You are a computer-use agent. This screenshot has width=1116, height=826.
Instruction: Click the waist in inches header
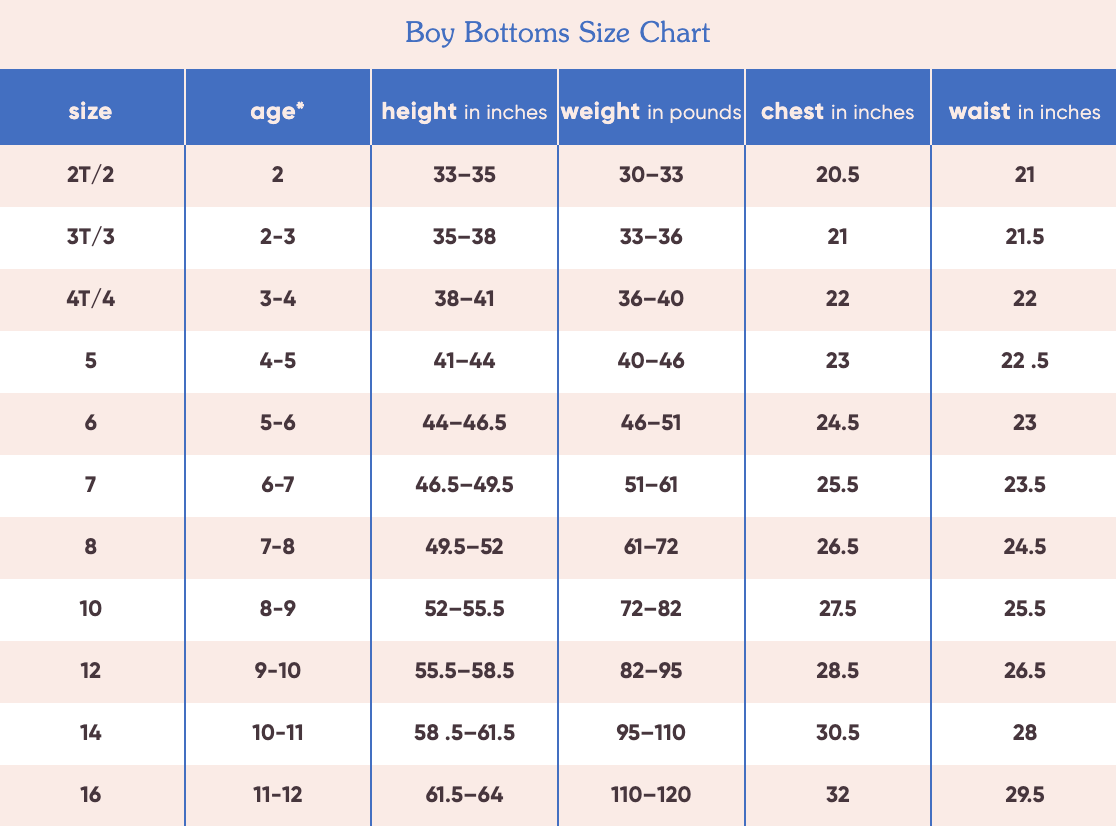[1024, 112]
